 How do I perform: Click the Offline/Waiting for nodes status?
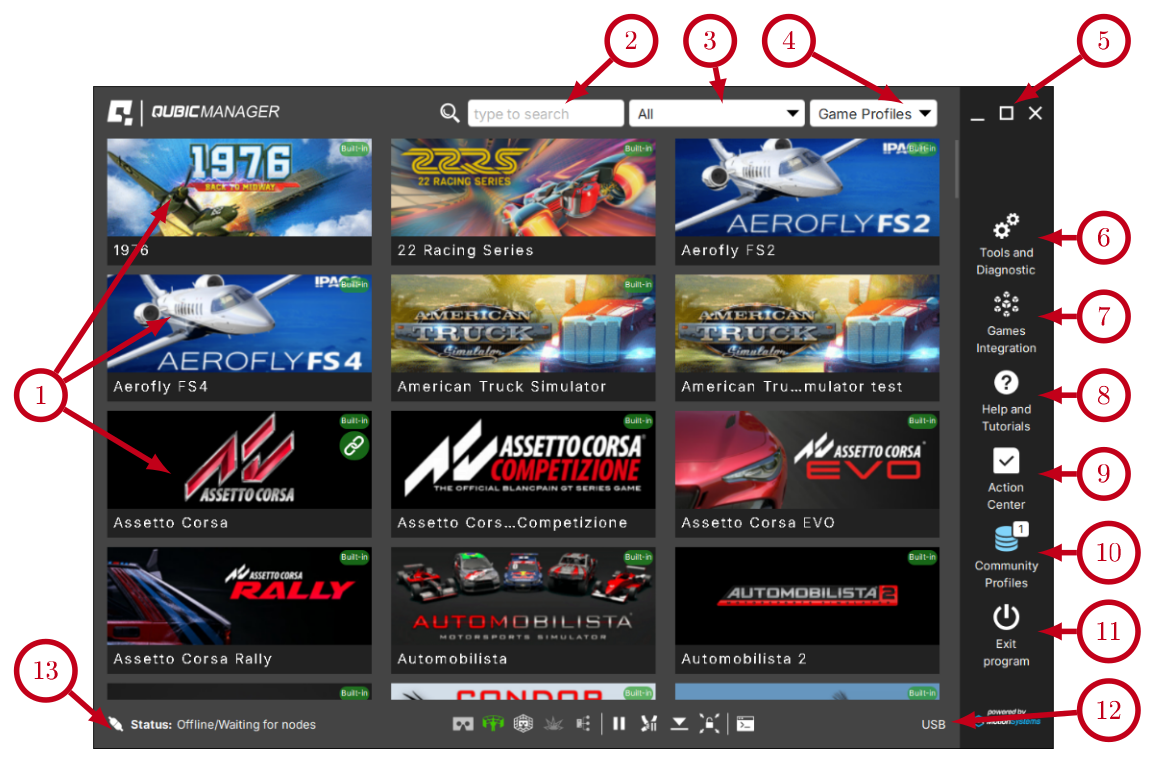[246, 725]
